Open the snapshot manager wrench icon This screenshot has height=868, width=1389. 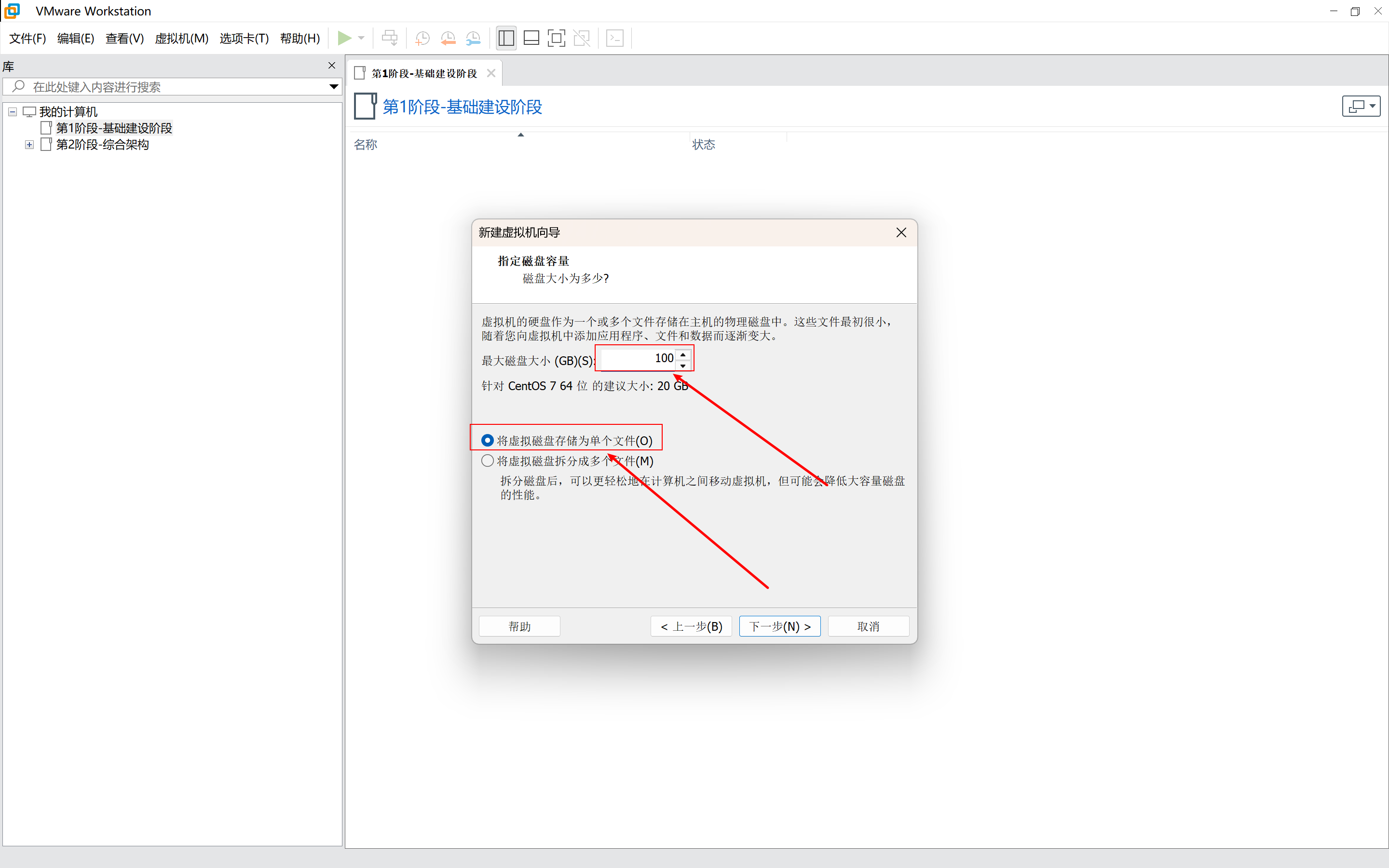click(473, 39)
